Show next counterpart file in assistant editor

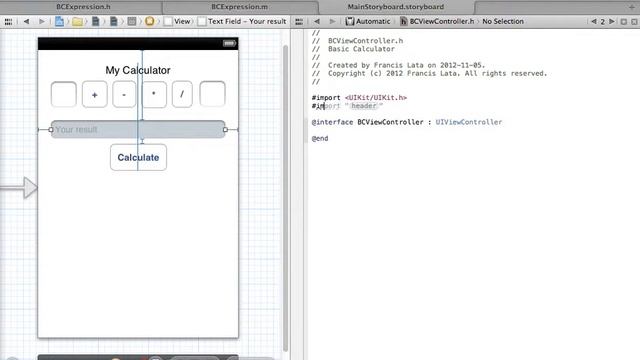tap(611, 22)
